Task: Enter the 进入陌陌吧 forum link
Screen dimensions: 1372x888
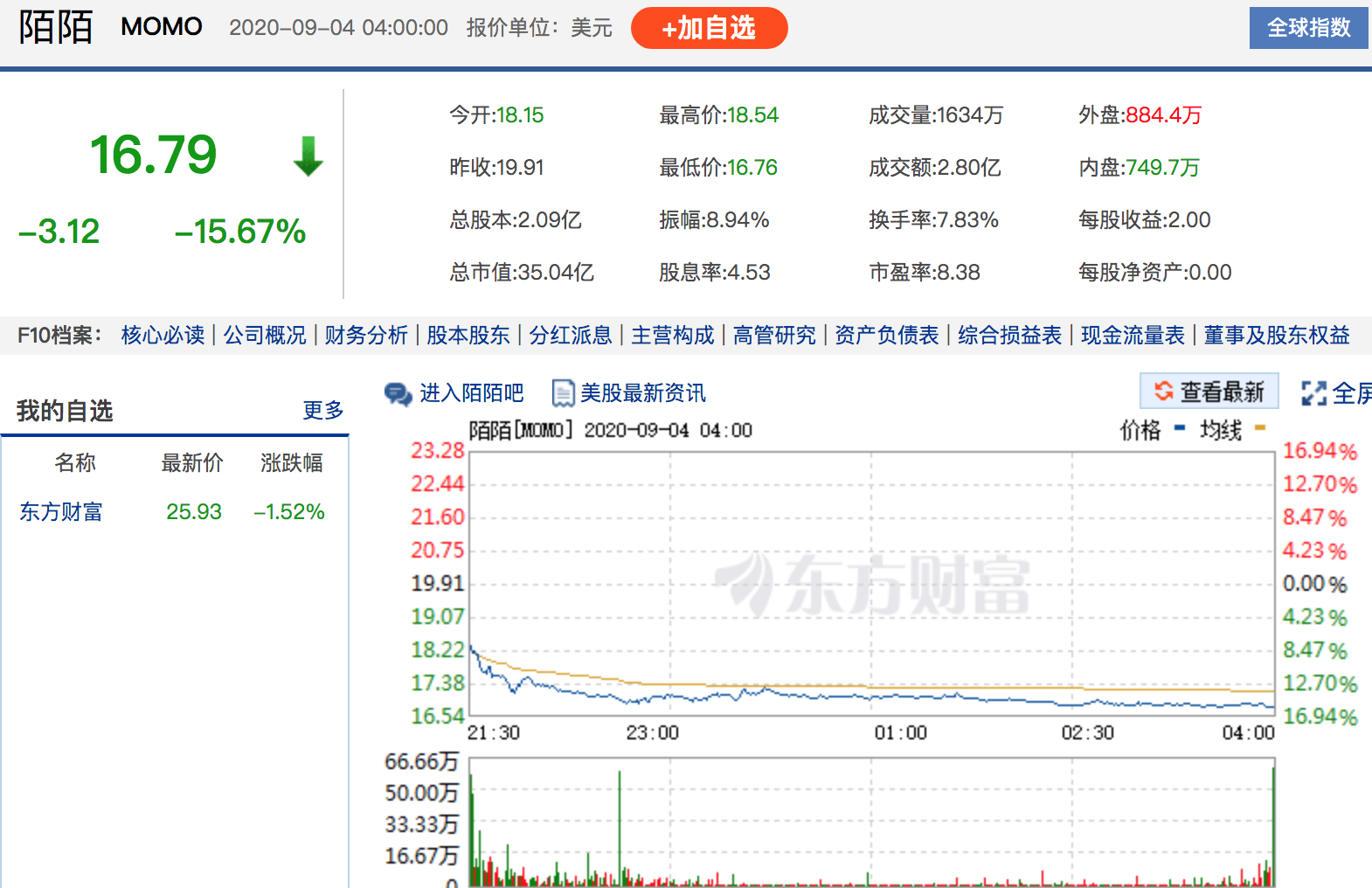Action: (x=472, y=393)
